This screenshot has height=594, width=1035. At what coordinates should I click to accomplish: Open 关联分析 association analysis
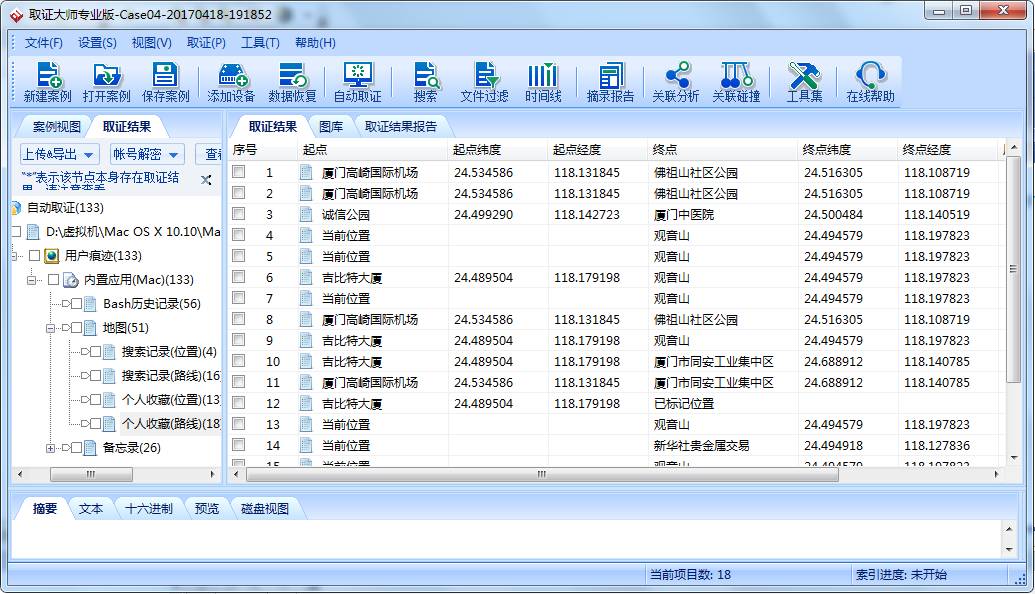point(676,82)
